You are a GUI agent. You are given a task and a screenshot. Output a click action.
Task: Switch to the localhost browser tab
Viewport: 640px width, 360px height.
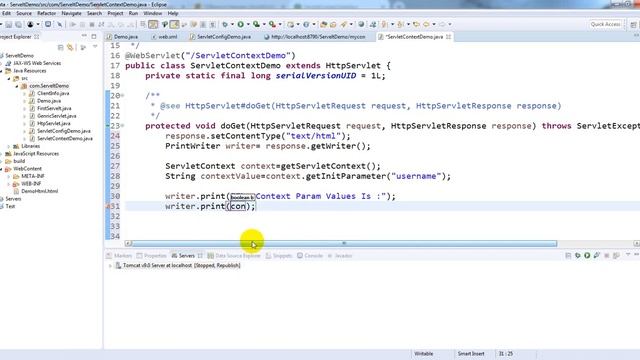[315, 37]
